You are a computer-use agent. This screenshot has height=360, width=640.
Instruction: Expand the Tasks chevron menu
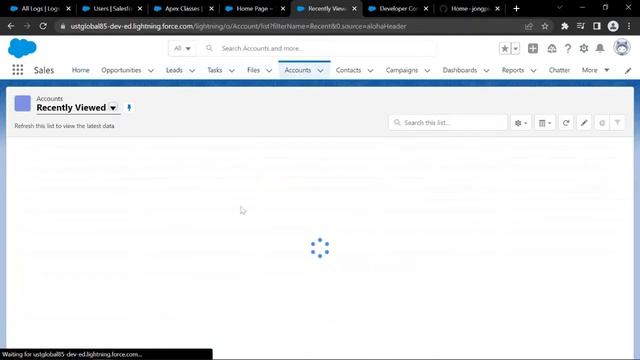(x=231, y=71)
